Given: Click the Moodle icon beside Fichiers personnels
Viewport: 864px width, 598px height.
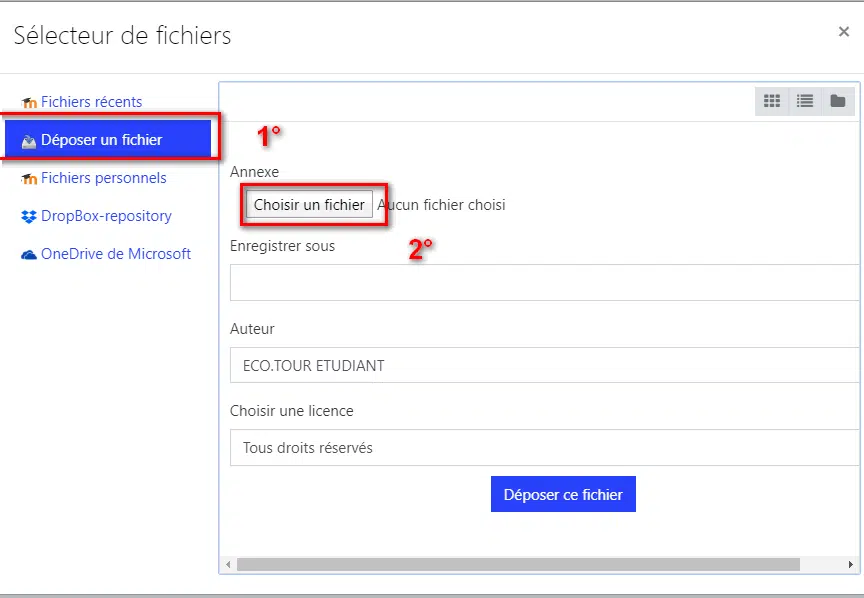Looking at the screenshot, I should (29, 179).
